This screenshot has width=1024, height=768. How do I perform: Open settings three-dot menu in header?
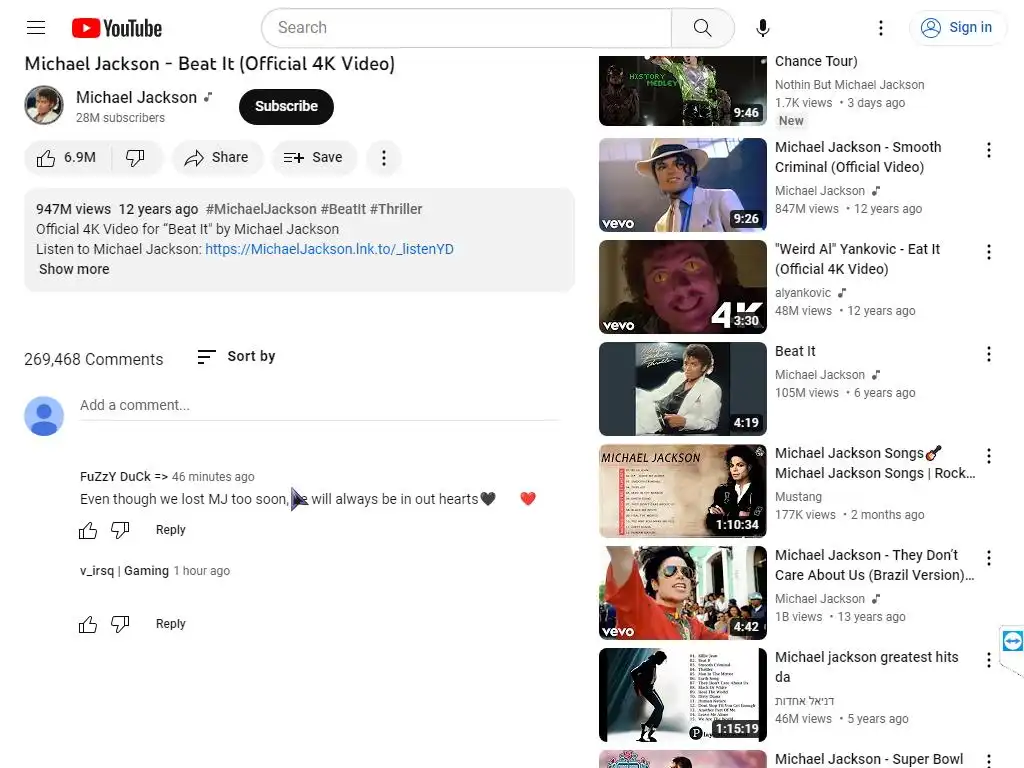[x=880, y=27]
